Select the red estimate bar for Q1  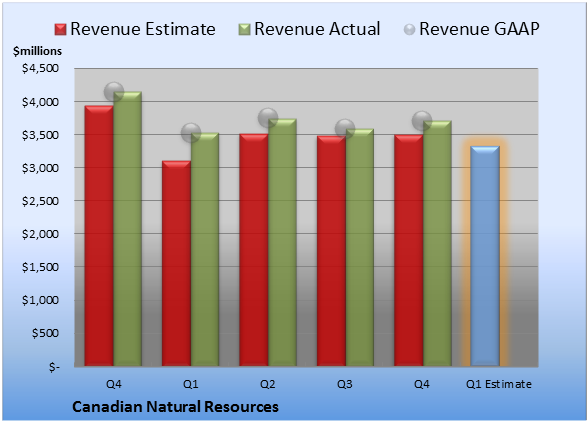(x=176, y=263)
